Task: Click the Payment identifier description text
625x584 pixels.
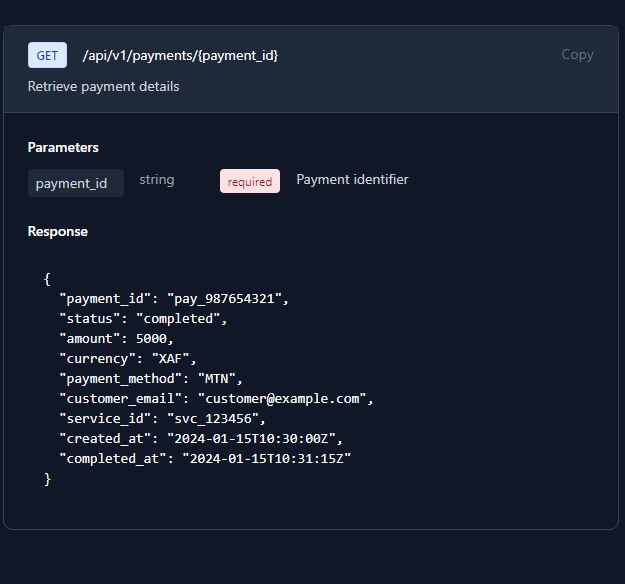Action: coord(352,180)
